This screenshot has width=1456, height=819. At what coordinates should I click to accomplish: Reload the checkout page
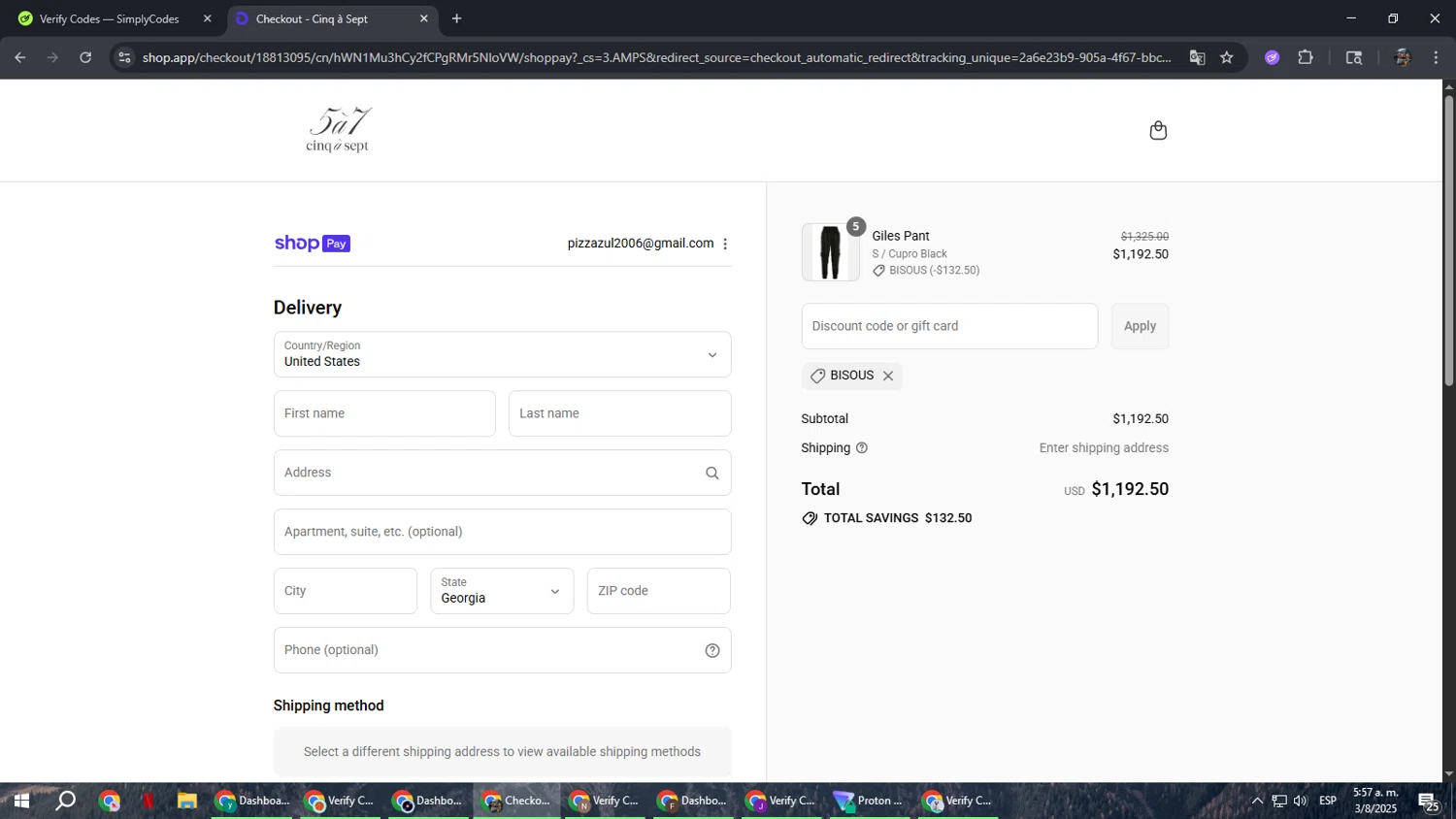tap(85, 57)
